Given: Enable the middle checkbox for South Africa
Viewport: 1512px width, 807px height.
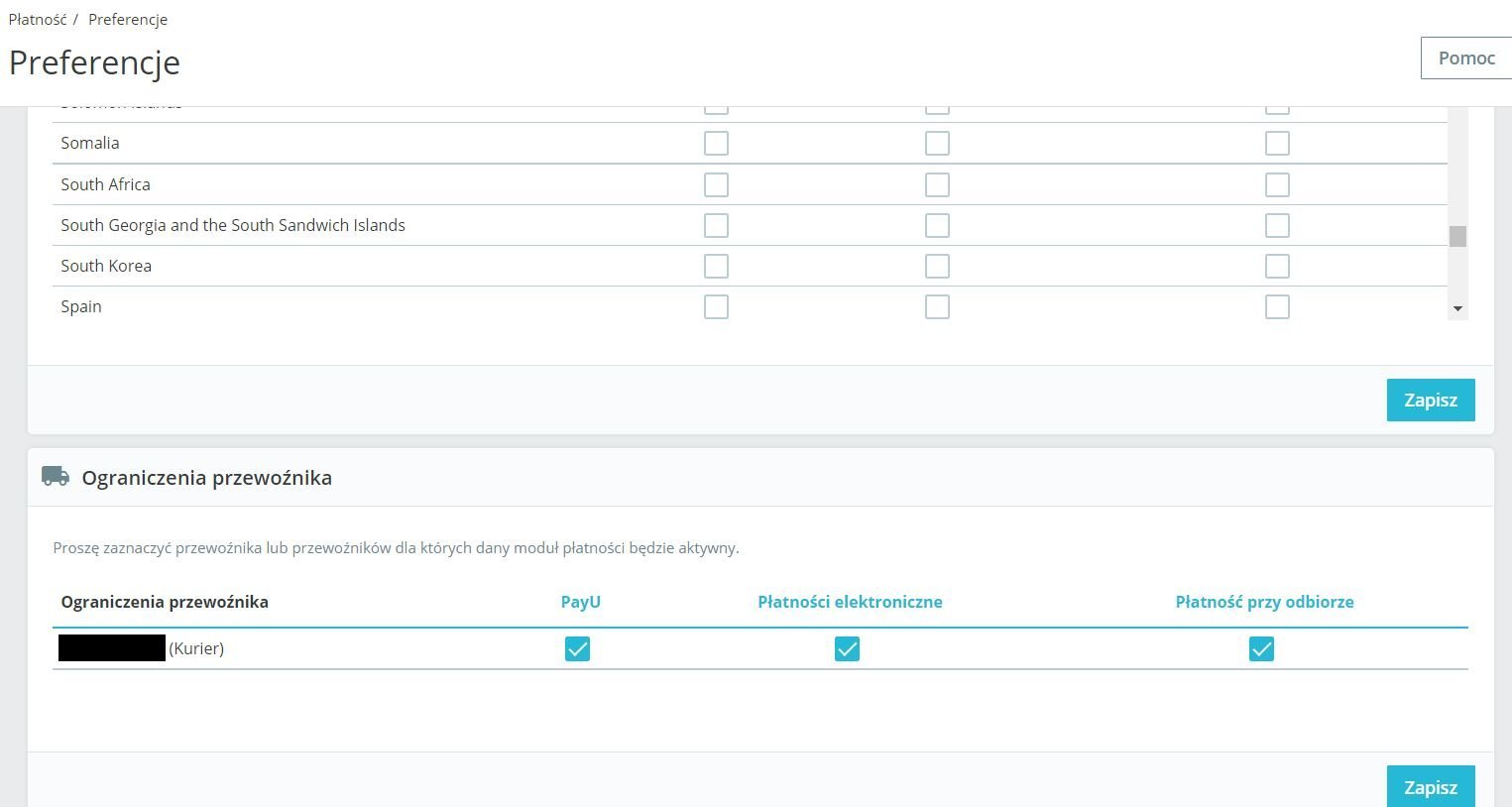Looking at the screenshot, I should pyautogui.click(x=937, y=185).
